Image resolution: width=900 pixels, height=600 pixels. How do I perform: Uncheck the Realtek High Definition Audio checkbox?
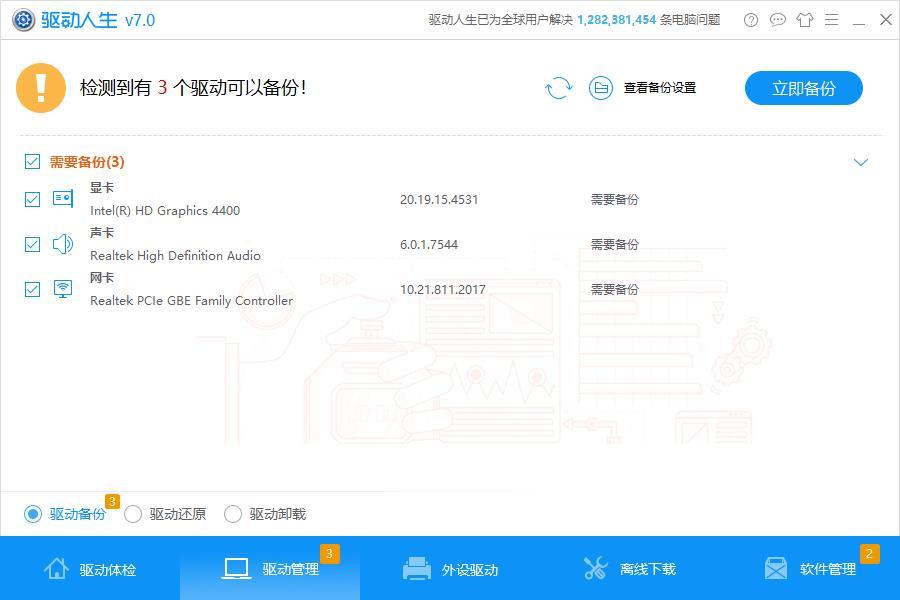[32, 244]
